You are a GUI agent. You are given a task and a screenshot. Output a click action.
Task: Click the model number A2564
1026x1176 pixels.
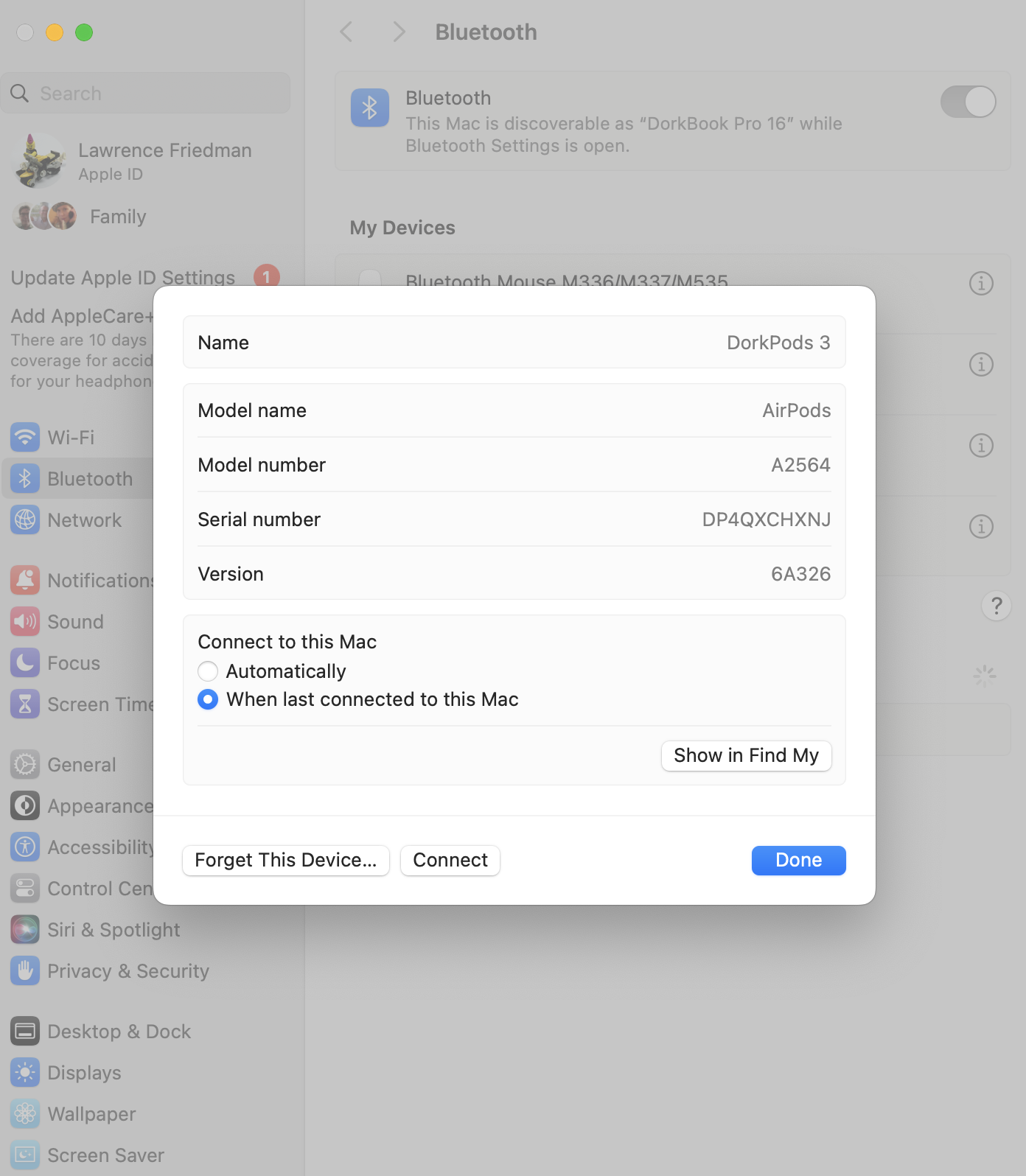(x=800, y=465)
